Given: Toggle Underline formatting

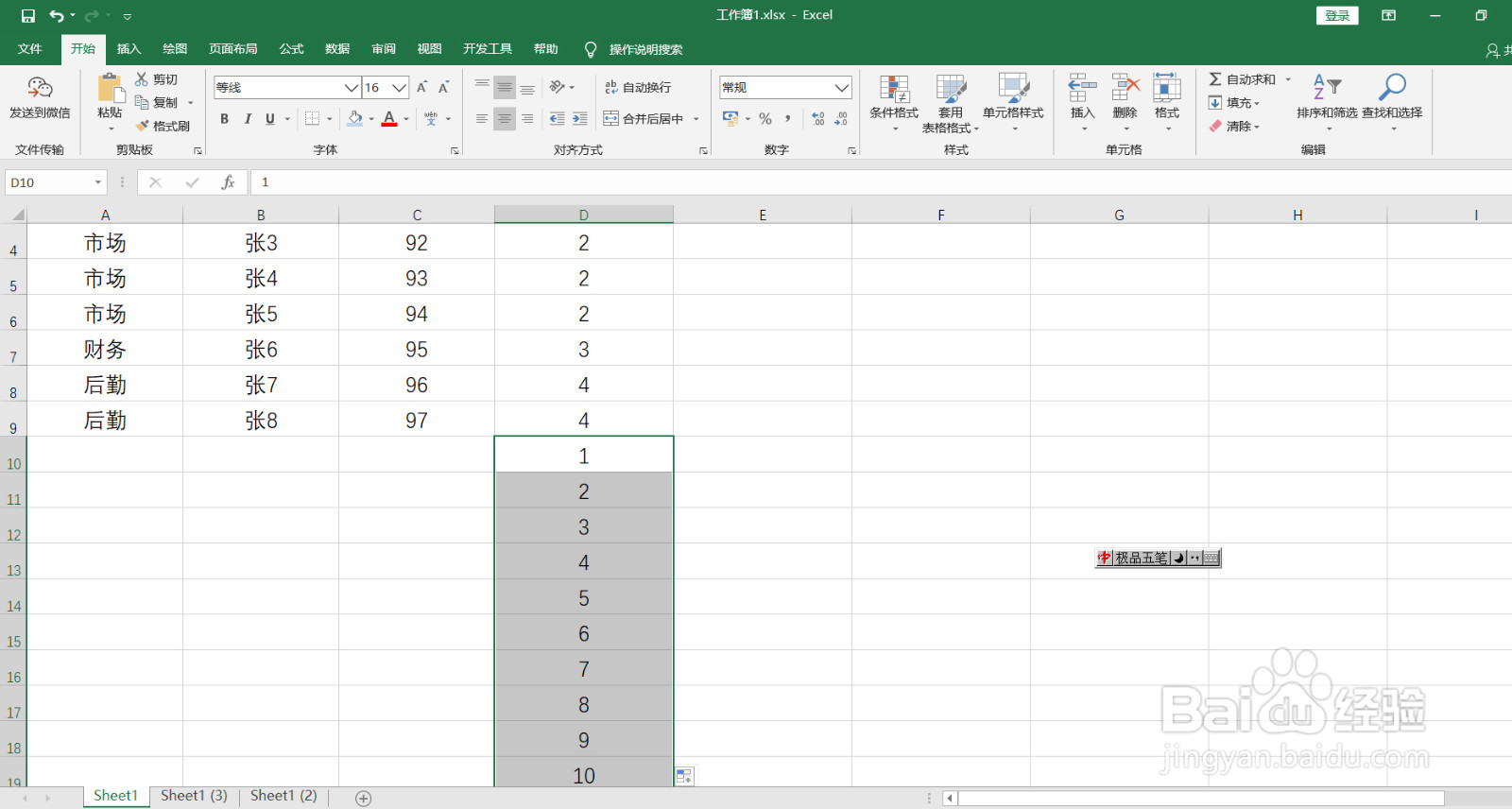Looking at the screenshot, I should [270, 118].
